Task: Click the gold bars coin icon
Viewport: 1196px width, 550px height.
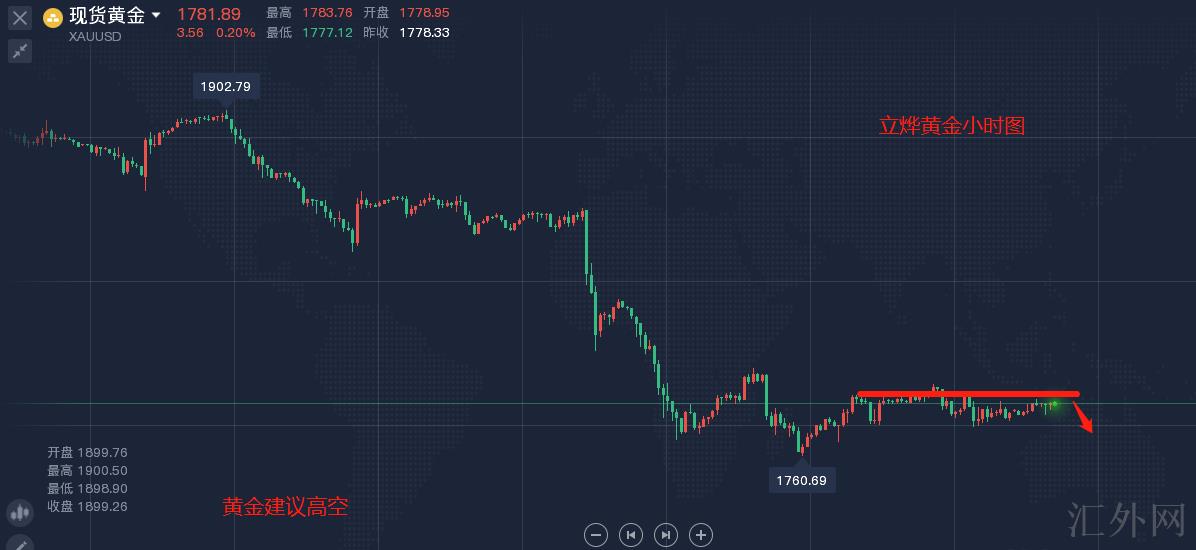Action: click(53, 17)
